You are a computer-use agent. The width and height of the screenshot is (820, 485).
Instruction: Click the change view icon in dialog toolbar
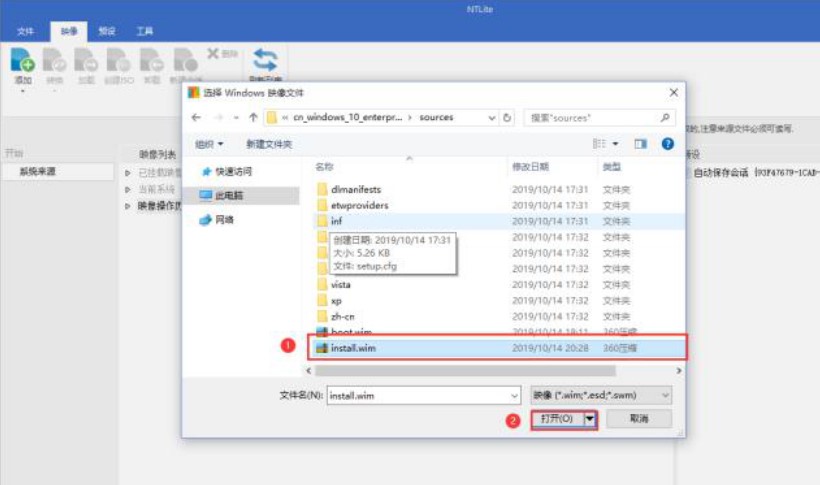click(x=599, y=143)
